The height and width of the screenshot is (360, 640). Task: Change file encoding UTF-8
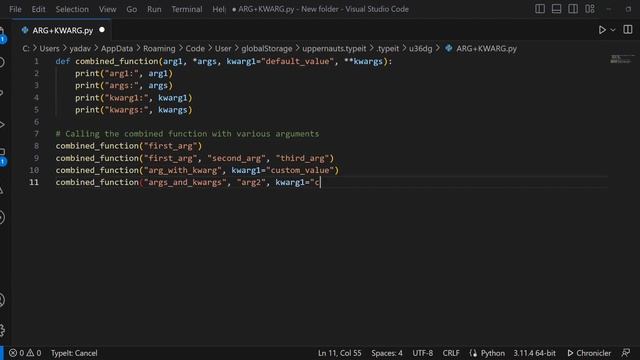422,353
